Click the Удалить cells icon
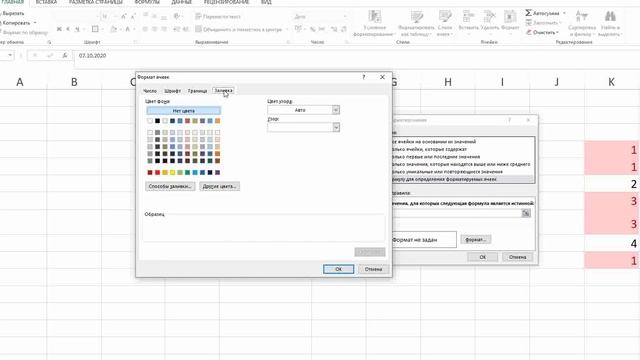Screen dimensions: 640x360 489,20
